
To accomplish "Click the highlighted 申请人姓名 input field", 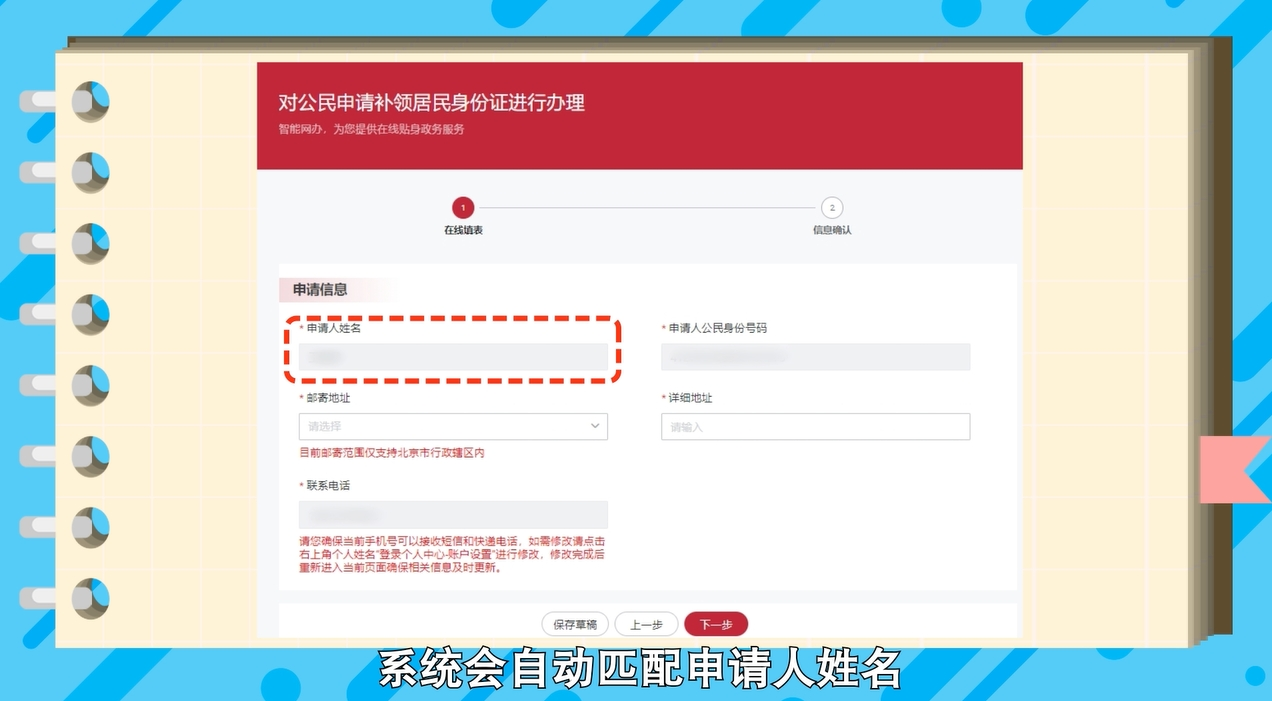I will (x=453, y=357).
